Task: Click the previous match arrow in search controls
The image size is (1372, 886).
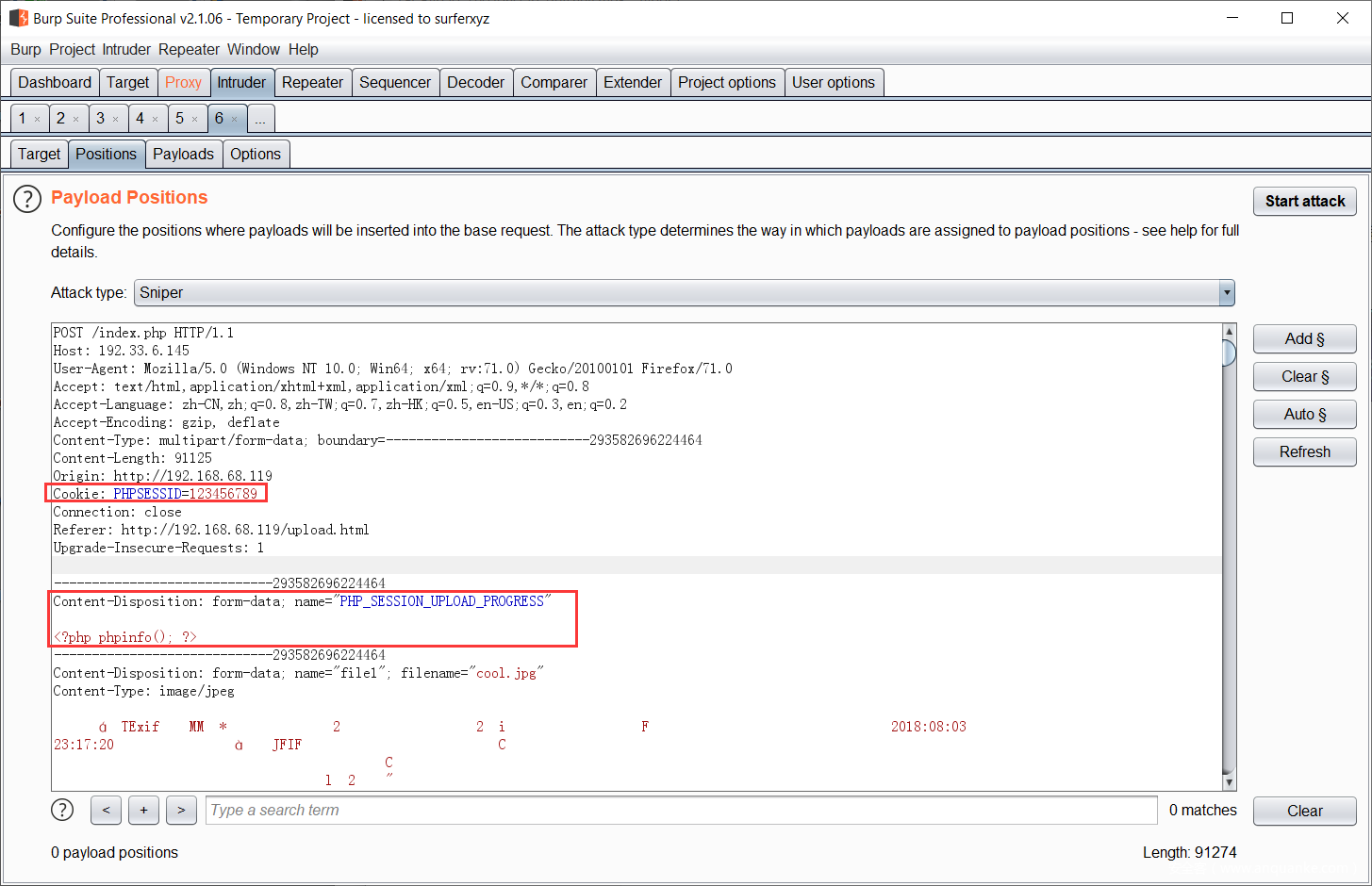Action: point(106,810)
